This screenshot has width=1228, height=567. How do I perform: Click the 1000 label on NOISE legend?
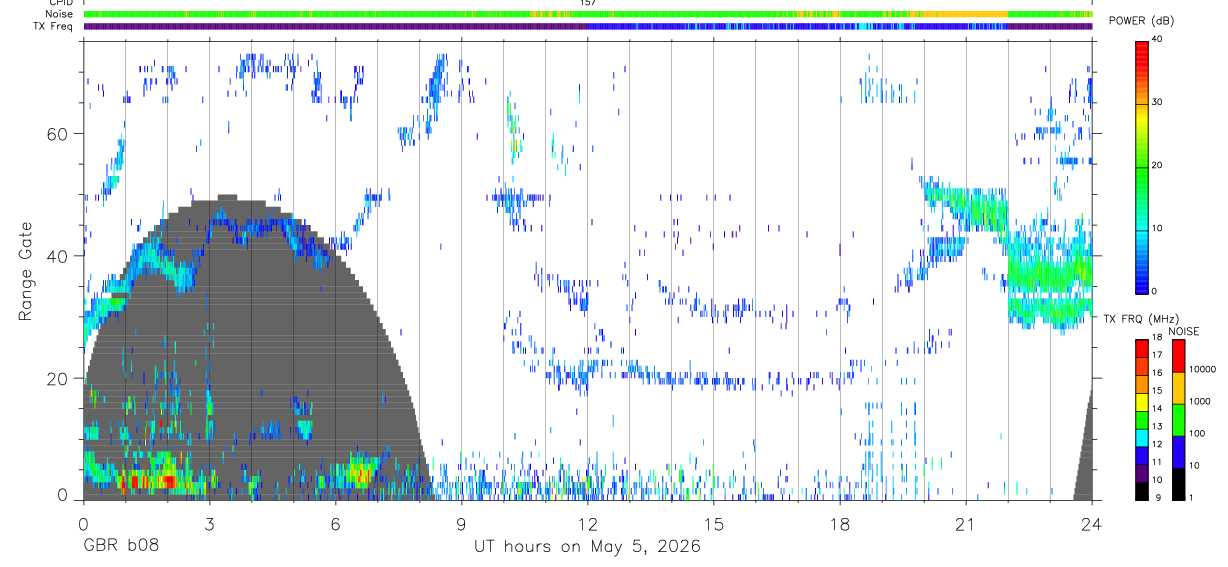pos(1198,401)
